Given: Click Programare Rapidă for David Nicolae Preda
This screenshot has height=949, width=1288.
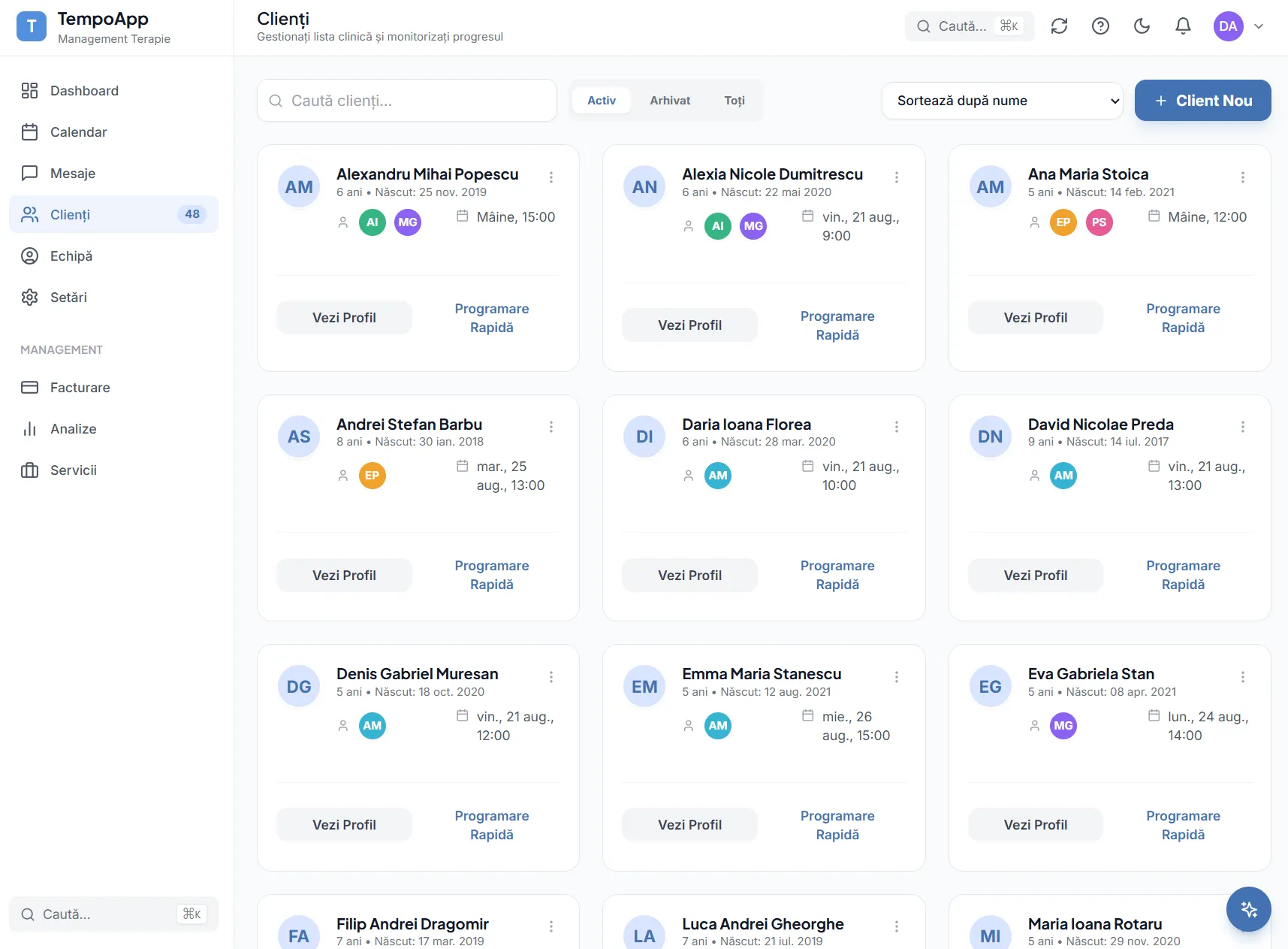Looking at the screenshot, I should (1183, 576).
